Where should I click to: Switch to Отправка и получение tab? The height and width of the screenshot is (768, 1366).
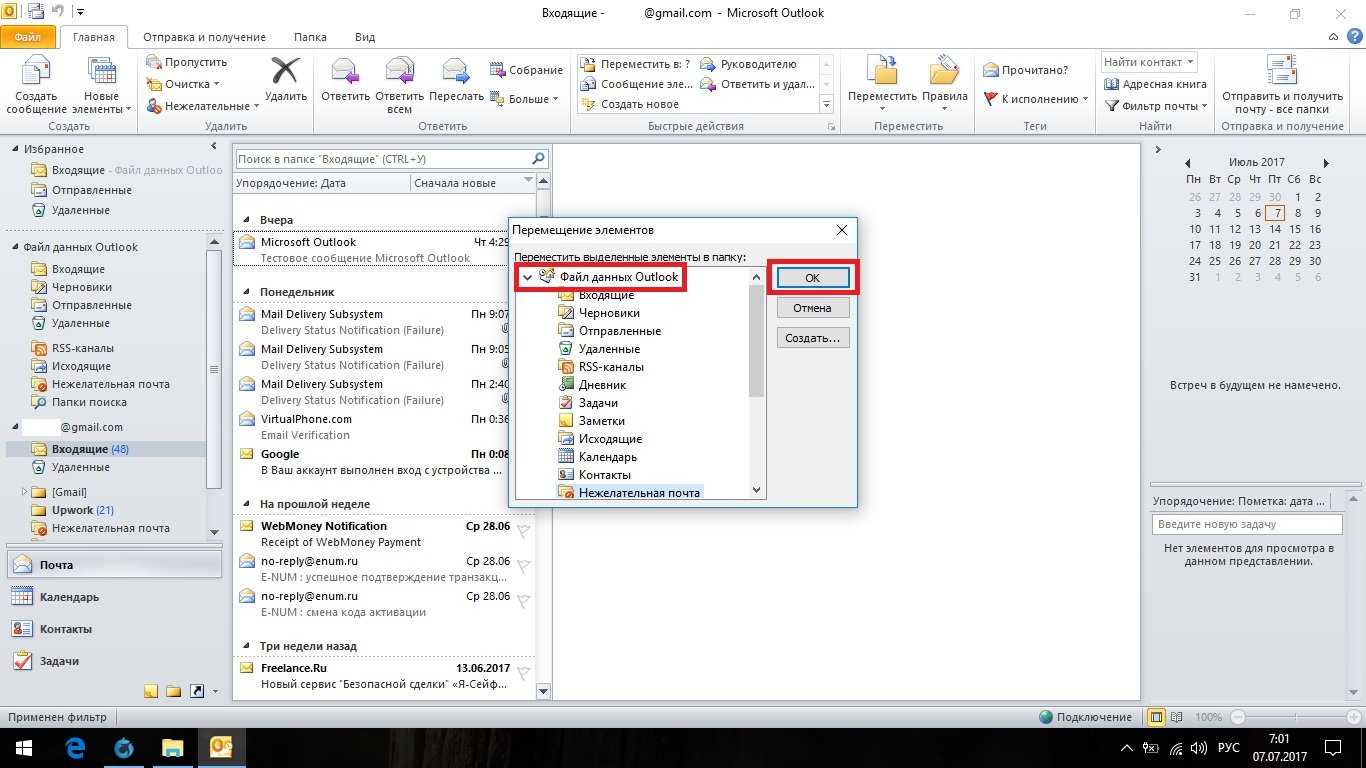[x=204, y=37]
